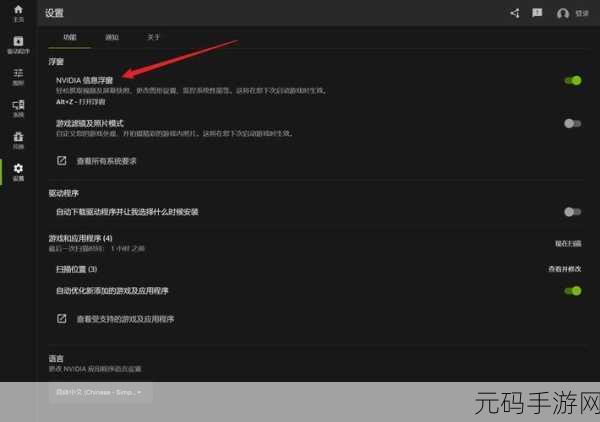The image size is (600, 422).
Task: Click the 游戏和应用程序 (4) heading
Action: (80, 238)
